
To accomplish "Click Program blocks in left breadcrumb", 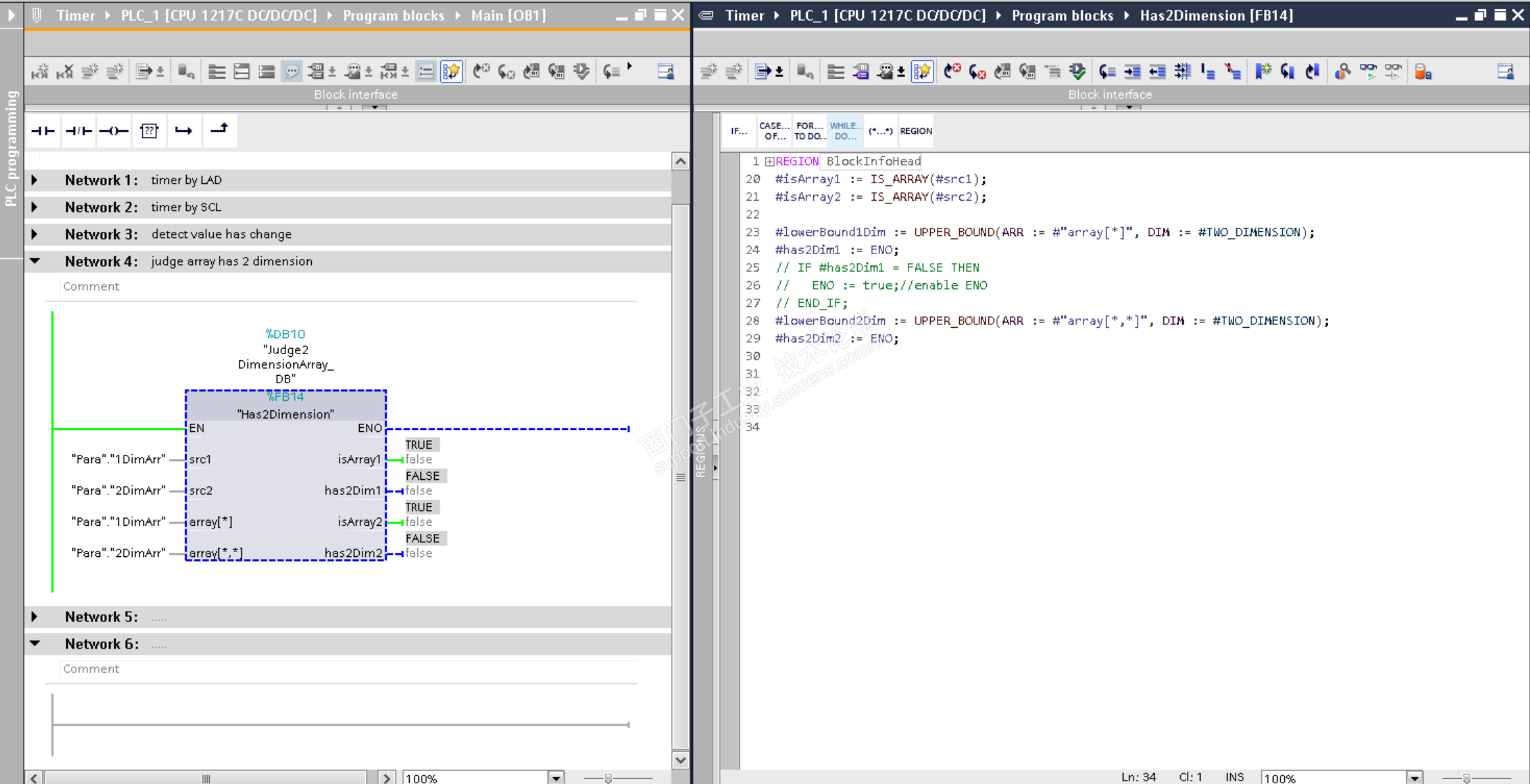I will click(x=393, y=15).
